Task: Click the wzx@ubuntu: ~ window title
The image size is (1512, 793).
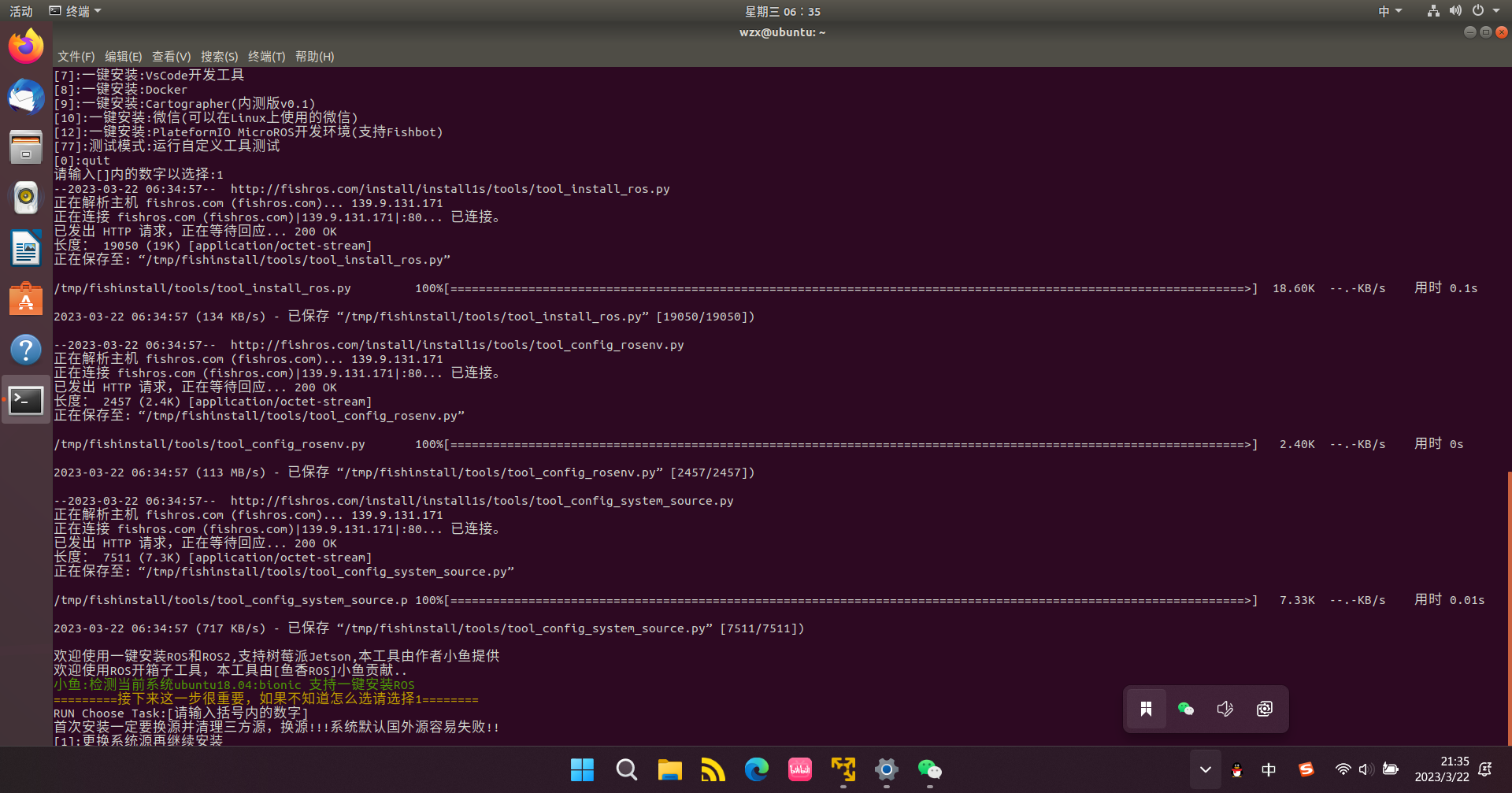Action: (782, 32)
